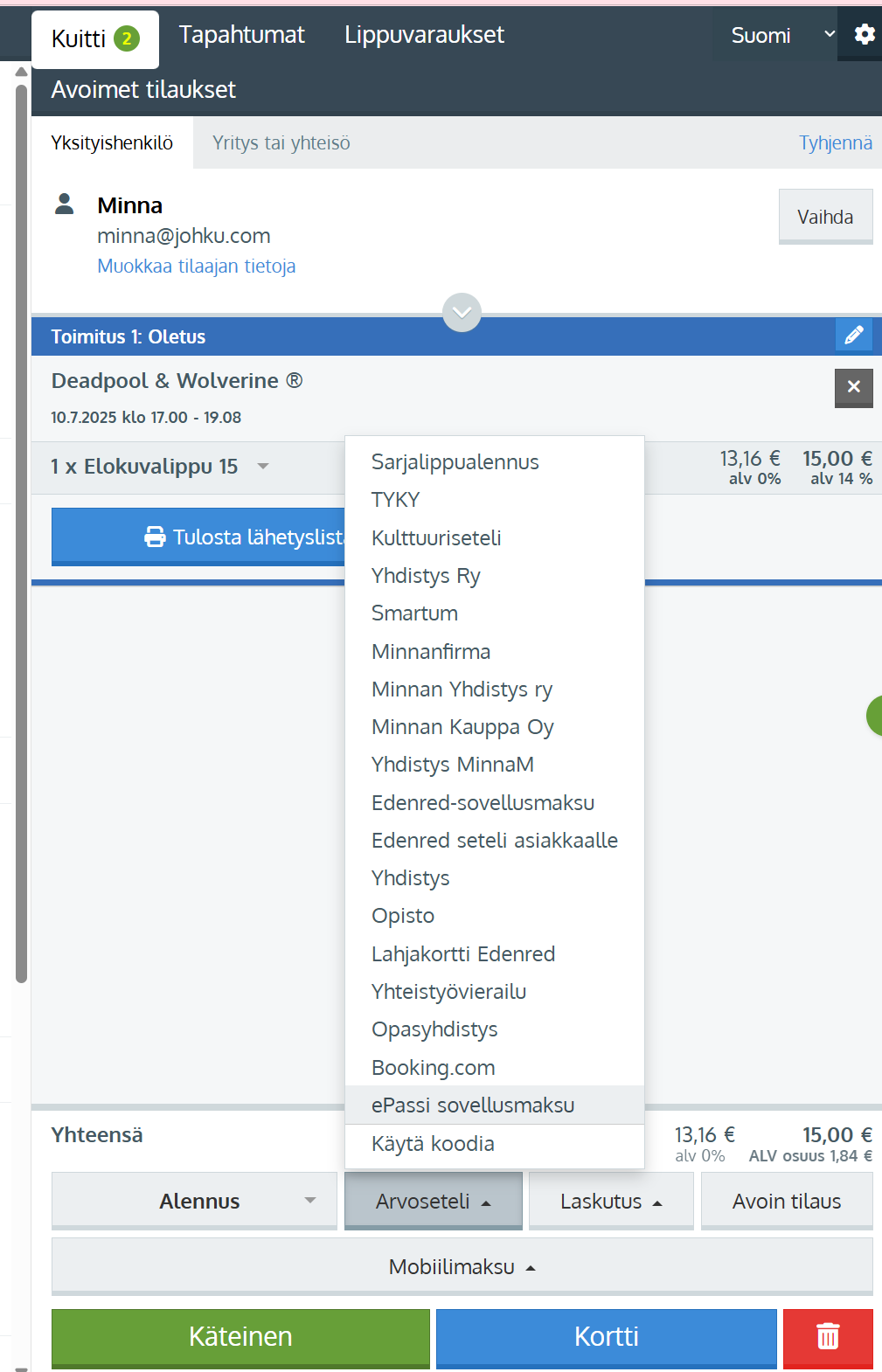Open the Alennus discount dropdown

tap(194, 1201)
